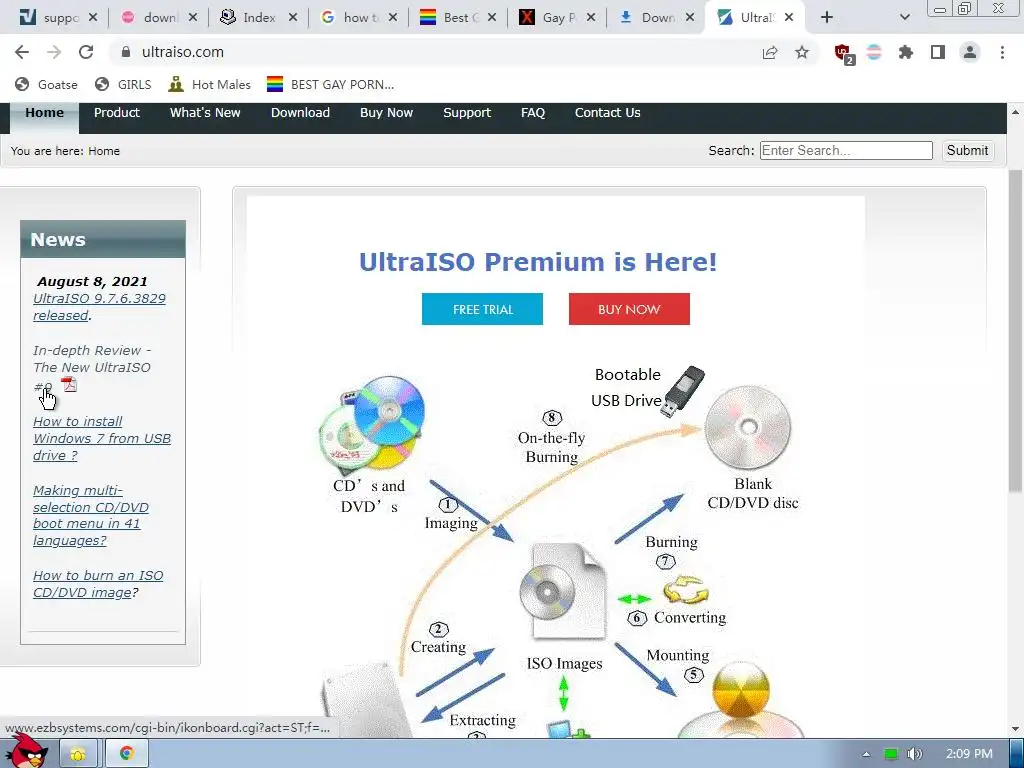
Task: Click the share this page icon
Action: [x=770, y=52]
